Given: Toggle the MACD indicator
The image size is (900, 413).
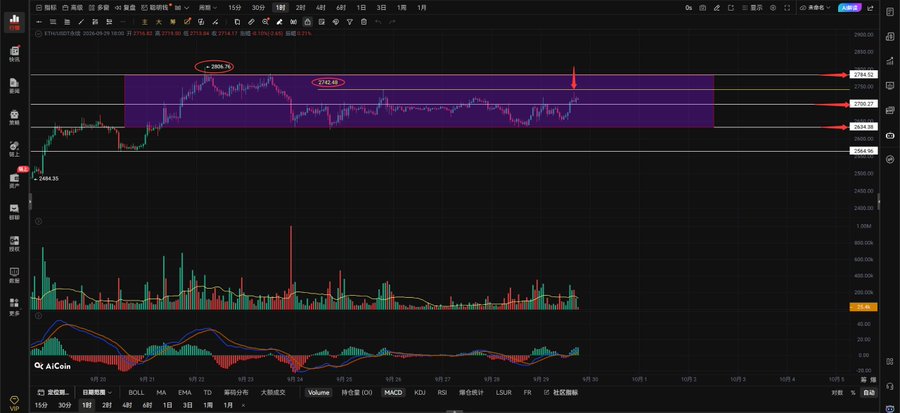Looking at the screenshot, I should point(393,393).
